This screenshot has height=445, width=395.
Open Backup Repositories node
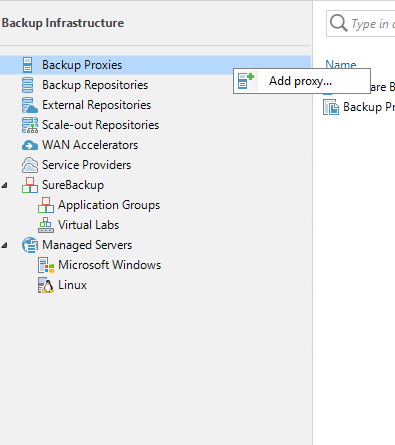click(95, 85)
